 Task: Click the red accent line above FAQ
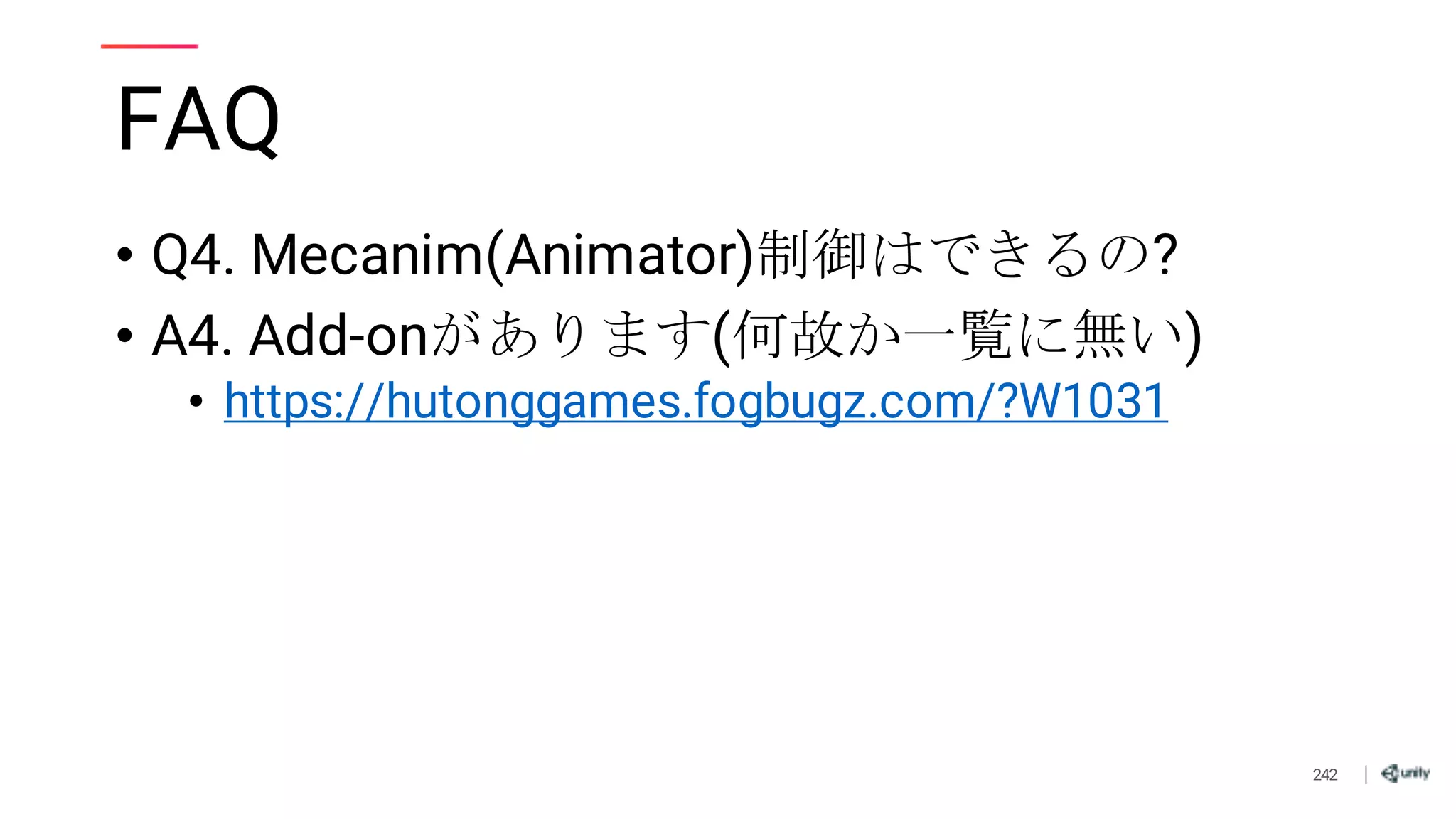tap(149, 46)
